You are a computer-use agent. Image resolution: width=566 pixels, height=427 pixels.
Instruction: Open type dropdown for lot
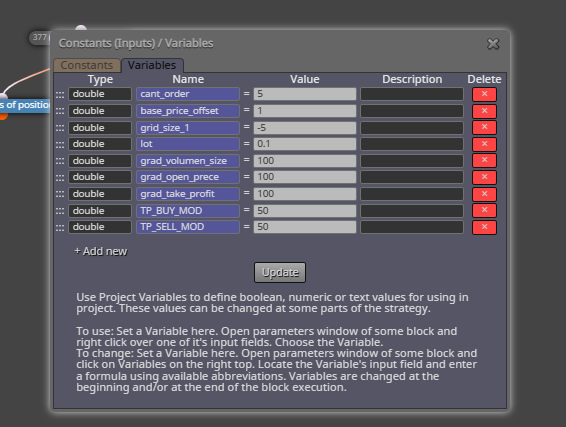tap(100, 144)
